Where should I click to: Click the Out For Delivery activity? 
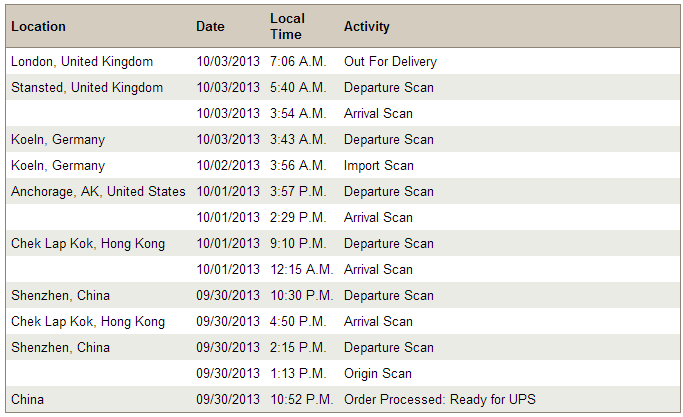pyautogui.click(x=390, y=62)
